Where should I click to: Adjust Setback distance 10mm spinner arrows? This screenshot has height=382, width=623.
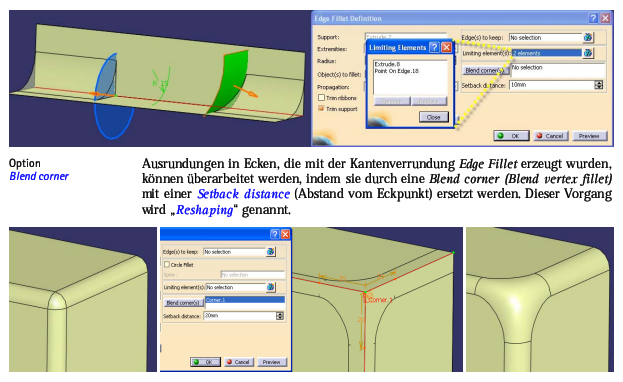pyautogui.click(x=599, y=85)
